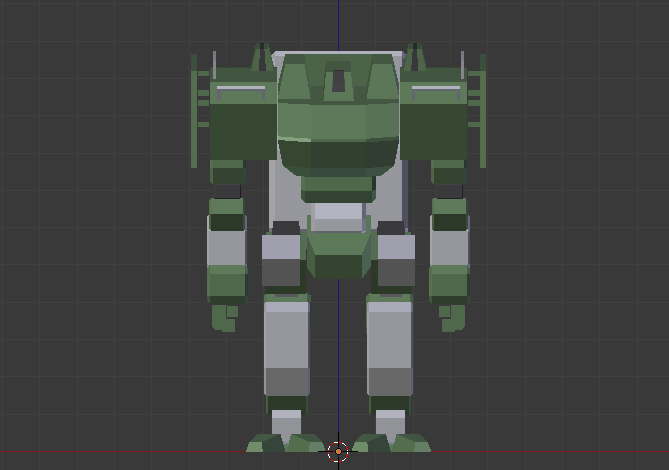Select the grey waist joint below the torso
Viewport: 669px width, 470px height.
[x=338, y=217]
